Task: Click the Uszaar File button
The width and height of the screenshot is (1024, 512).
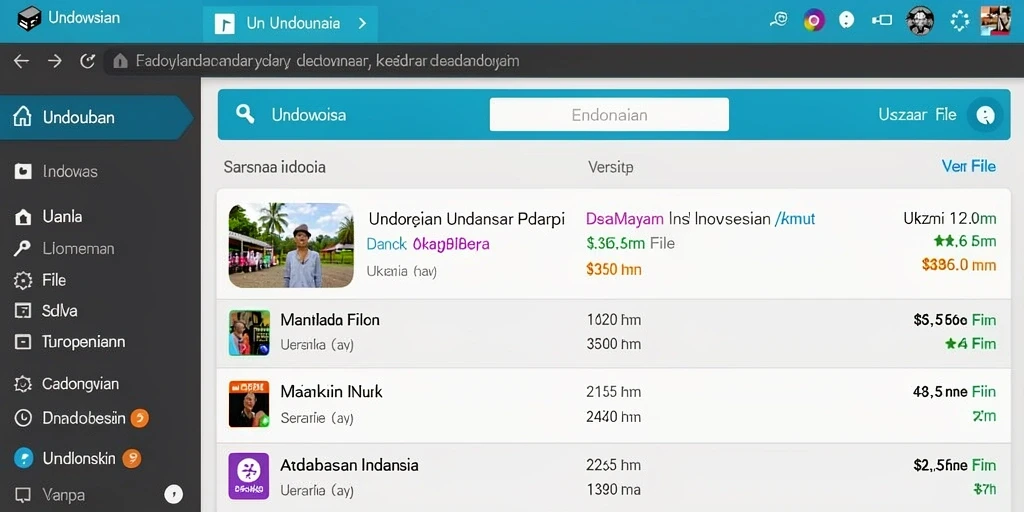Action: pos(918,115)
